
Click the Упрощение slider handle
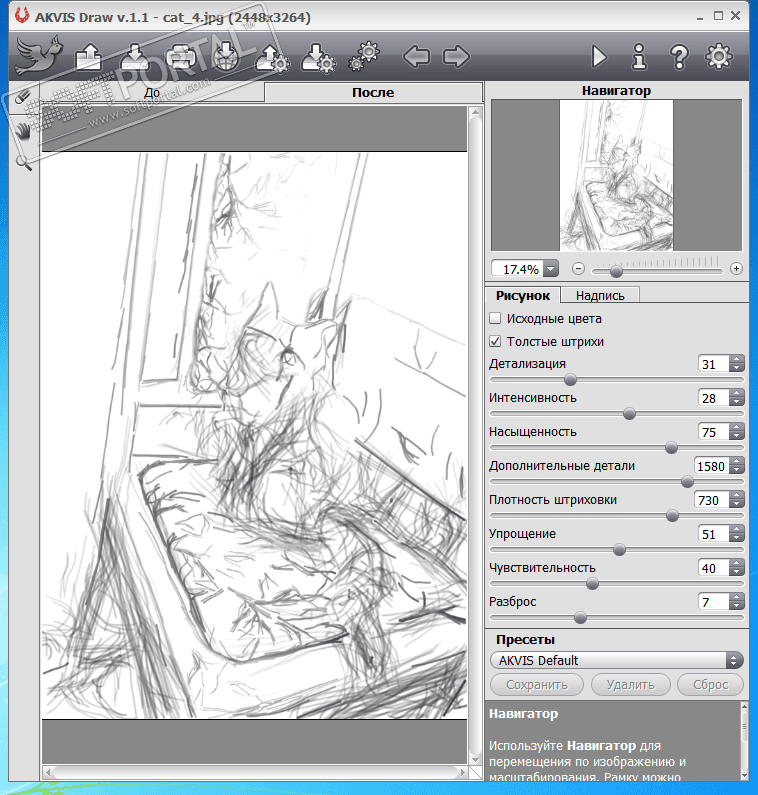(x=619, y=550)
